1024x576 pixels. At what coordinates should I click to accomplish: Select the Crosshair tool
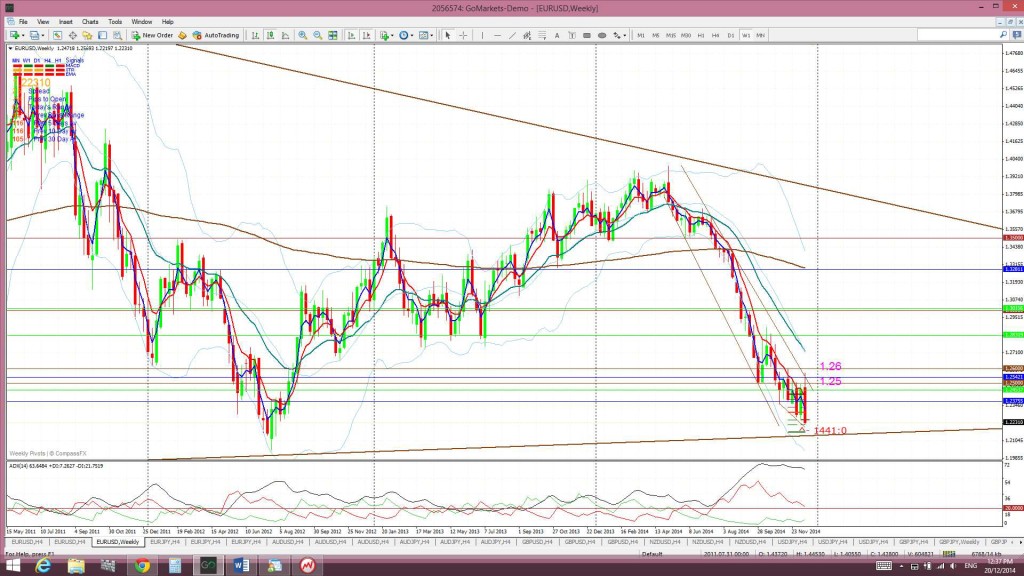point(463,35)
